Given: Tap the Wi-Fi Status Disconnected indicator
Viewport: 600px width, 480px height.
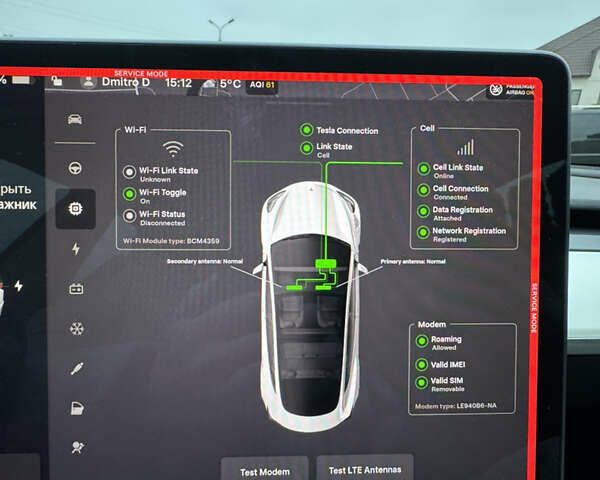Looking at the screenshot, I should pyautogui.click(x=129, y=216).
